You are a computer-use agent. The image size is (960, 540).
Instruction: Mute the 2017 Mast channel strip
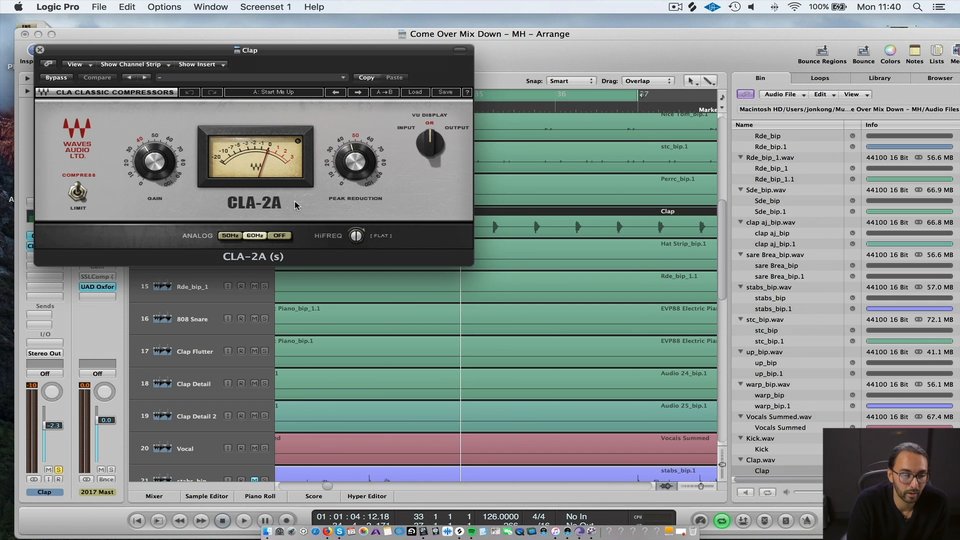[101, 470]
